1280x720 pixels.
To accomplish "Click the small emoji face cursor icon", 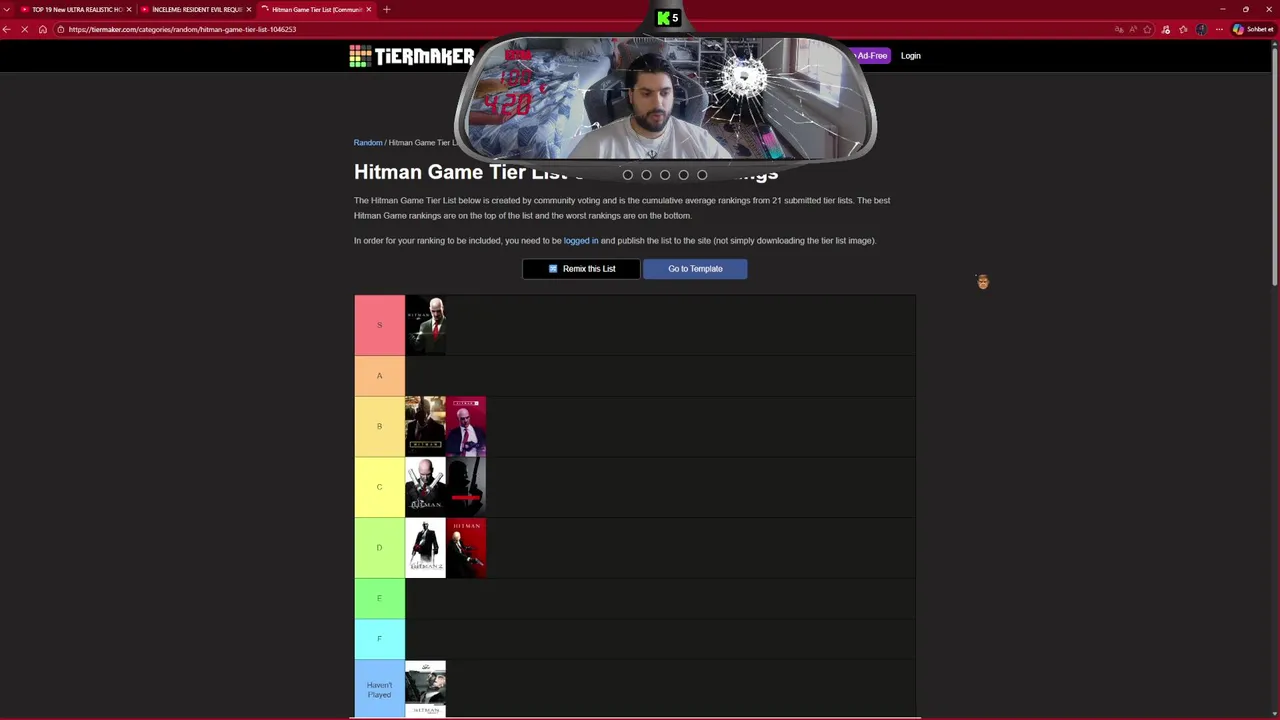I will (x=983, y=282).
